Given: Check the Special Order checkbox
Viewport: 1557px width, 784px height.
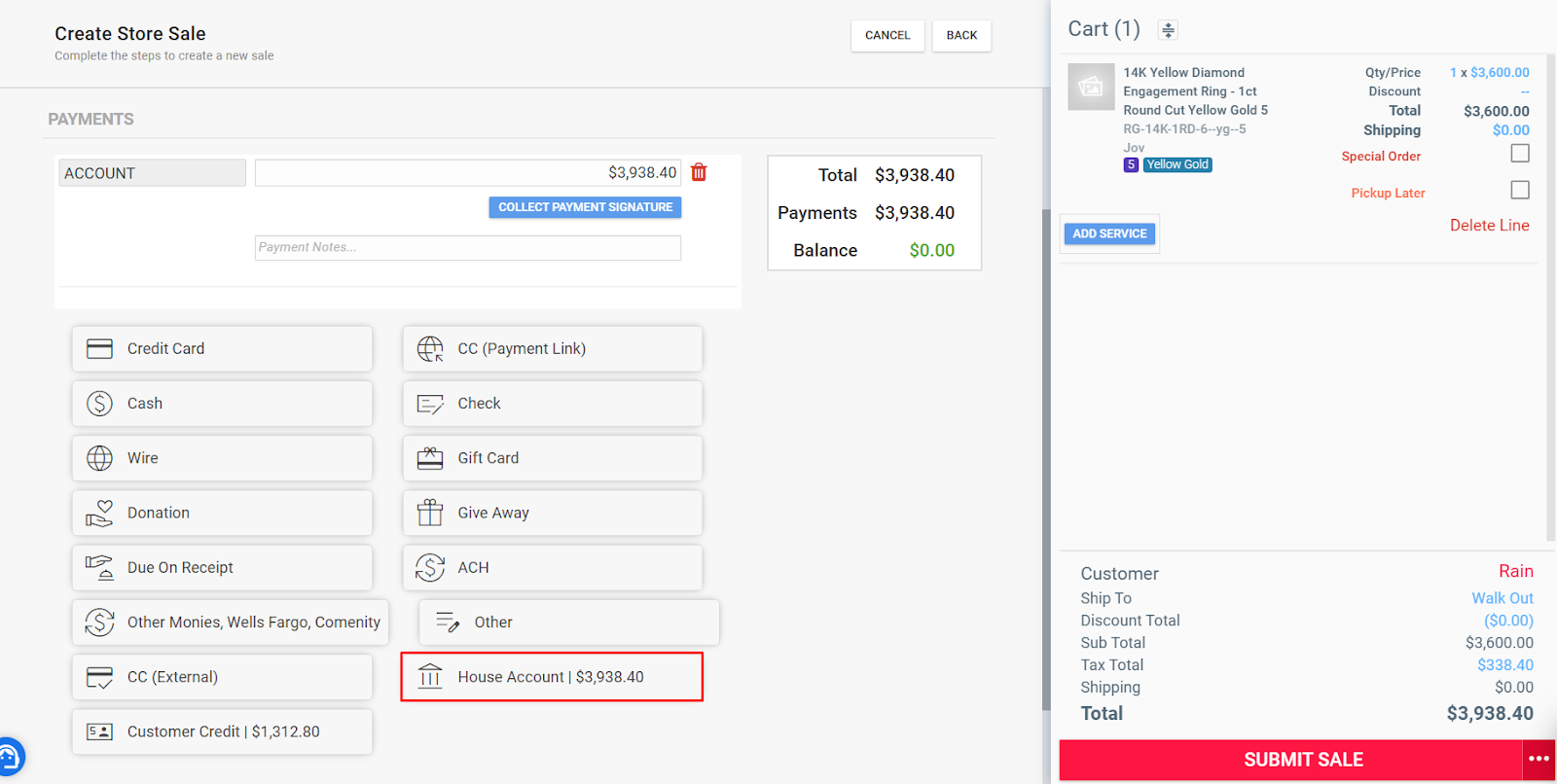Looking at the screenshot, I should [1520, 153].
